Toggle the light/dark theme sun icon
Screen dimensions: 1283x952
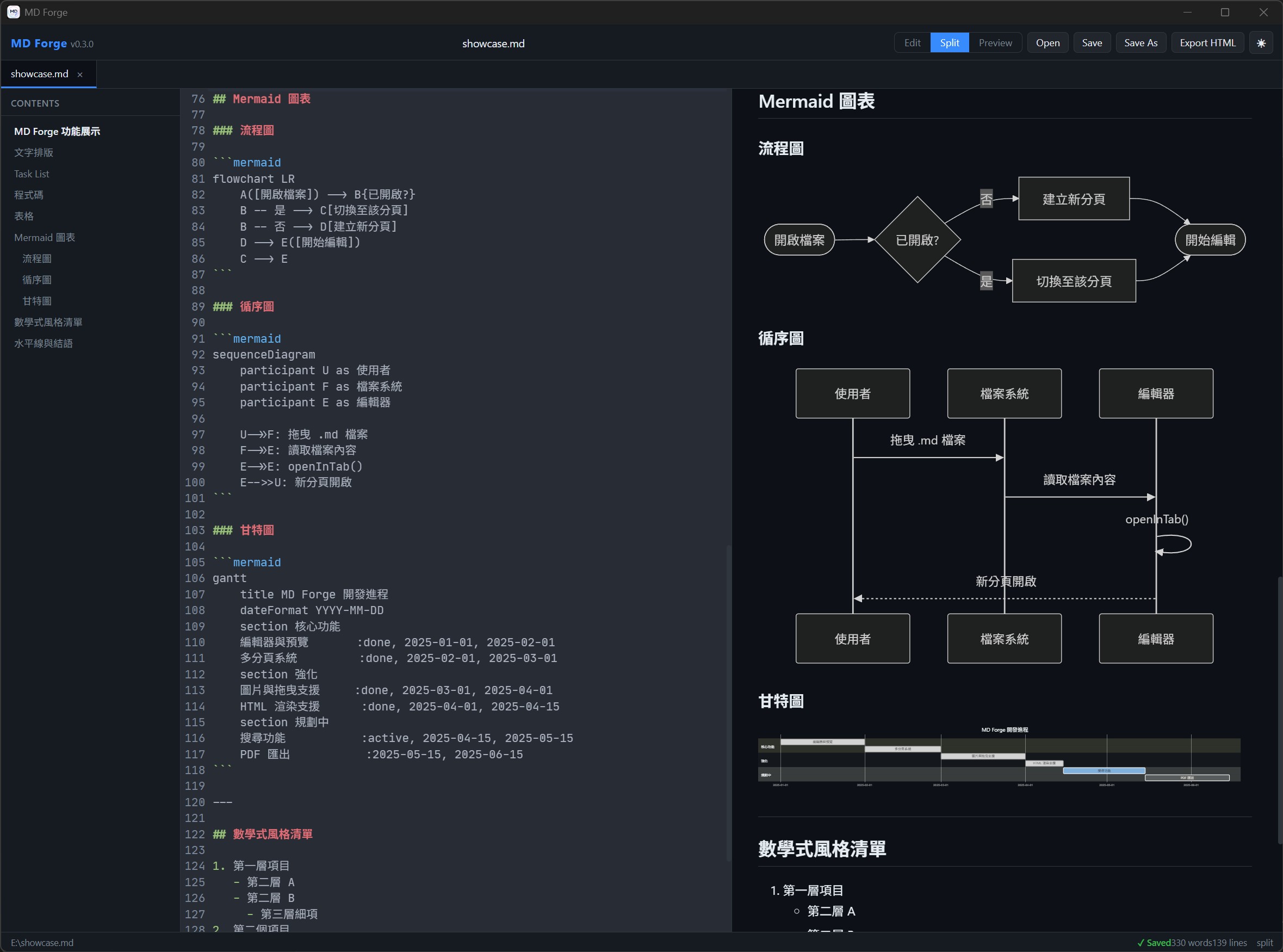coord(1261,43)
